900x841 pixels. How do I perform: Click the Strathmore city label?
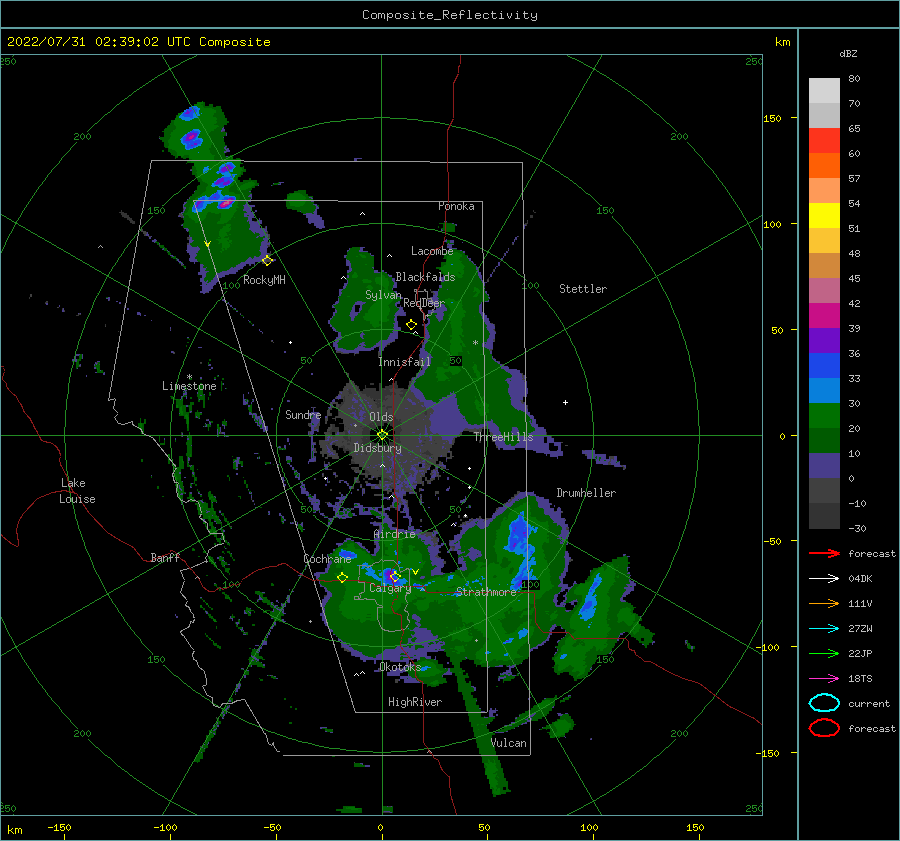(486, 592)
